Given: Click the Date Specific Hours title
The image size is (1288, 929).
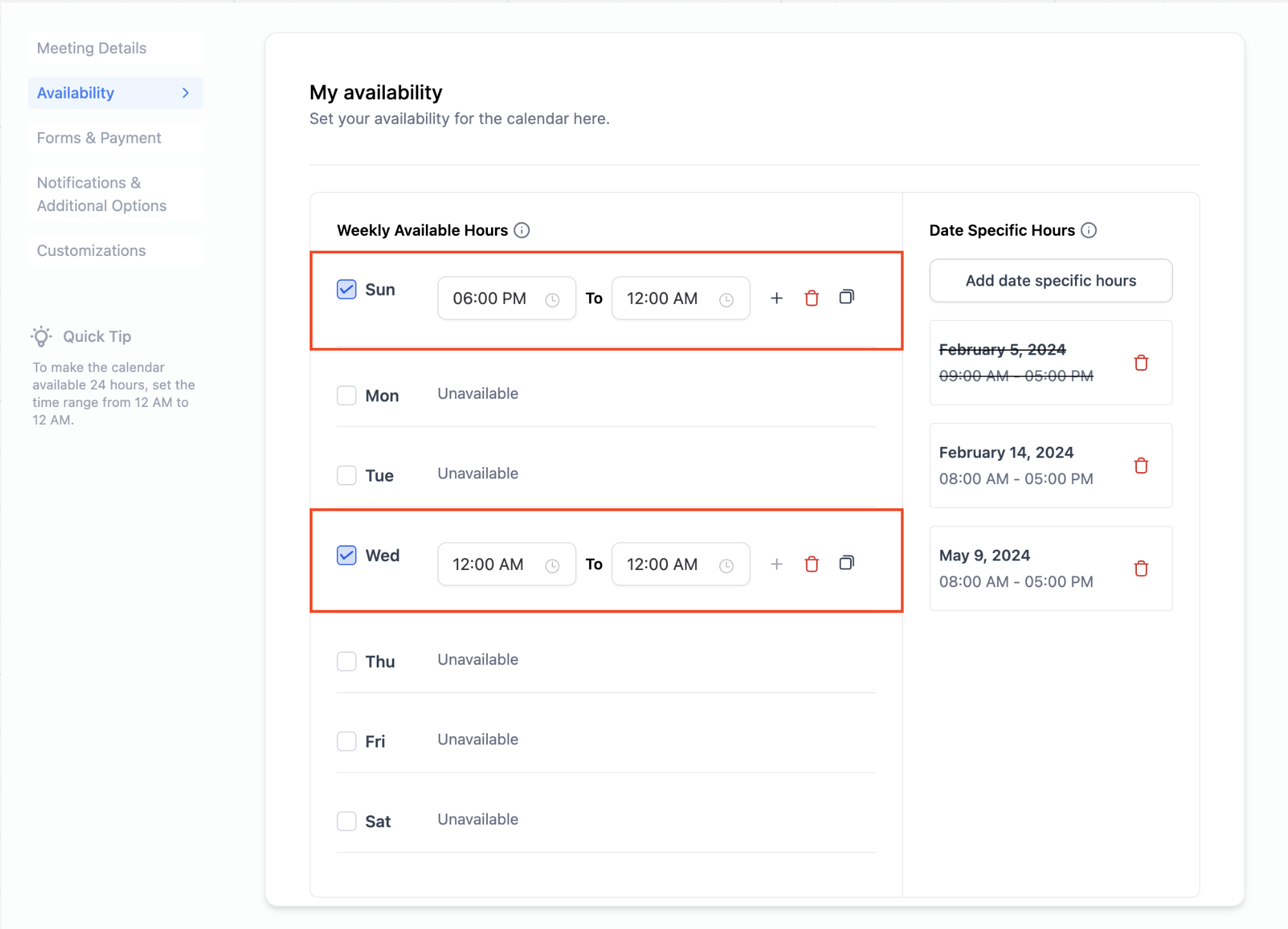Looking at the screenshot, I should 1002,230.
